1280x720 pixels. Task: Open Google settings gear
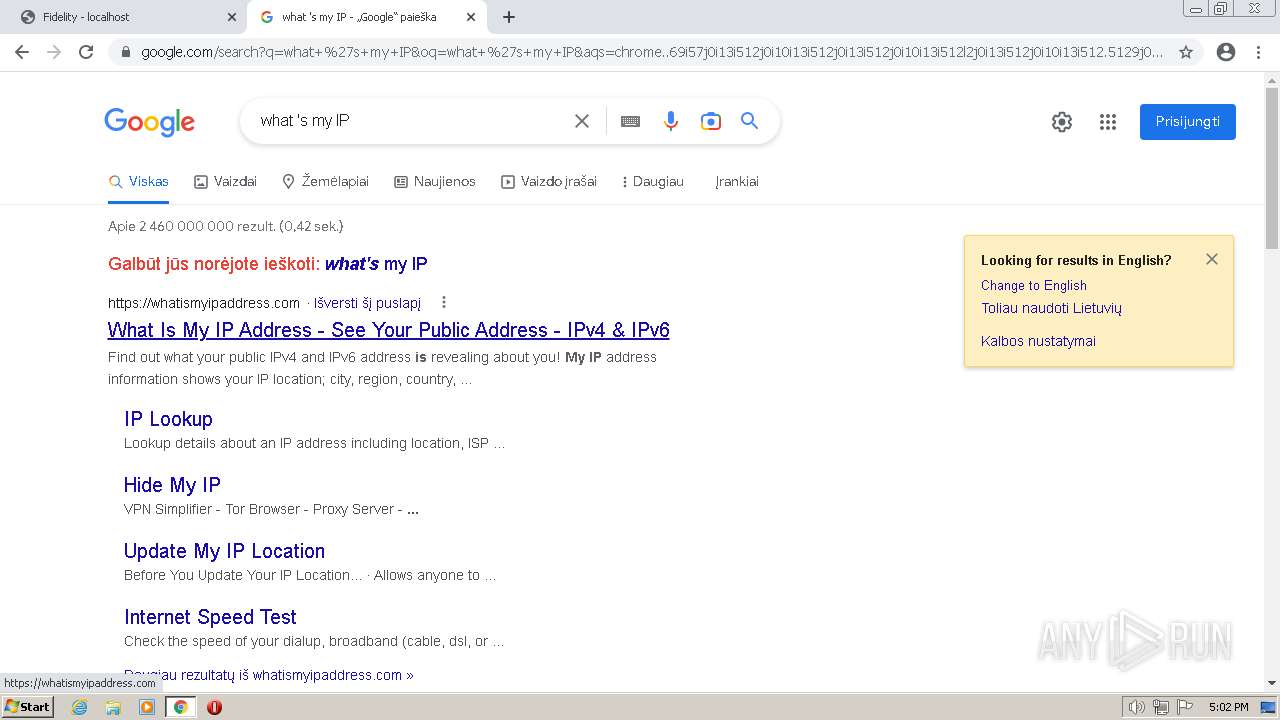1062,122
